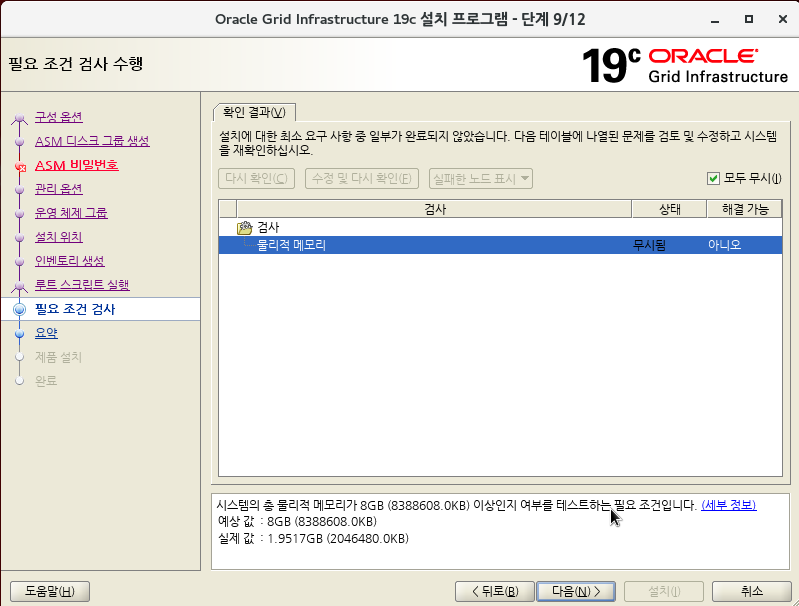Click the 실제 값 1.9517GB text line
The width and height of the screenshot is (799, 606).
click(313, 539)
